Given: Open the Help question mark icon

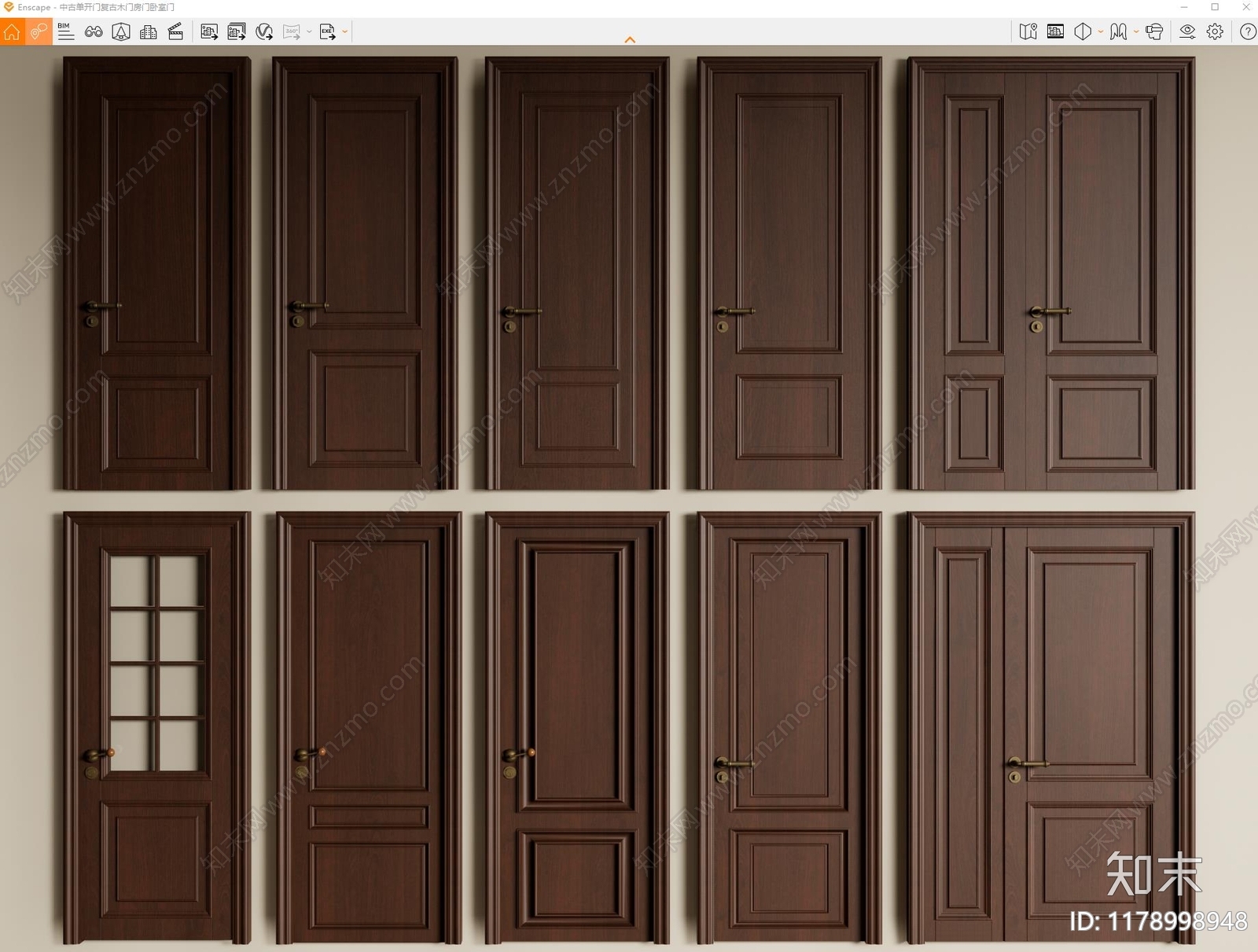Looking at the screenshot, I should [x=1247, y=31].
